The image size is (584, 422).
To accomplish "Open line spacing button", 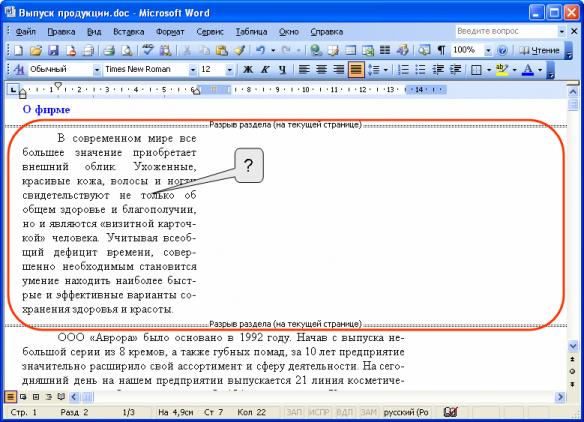I will click(x=374, y=69).
